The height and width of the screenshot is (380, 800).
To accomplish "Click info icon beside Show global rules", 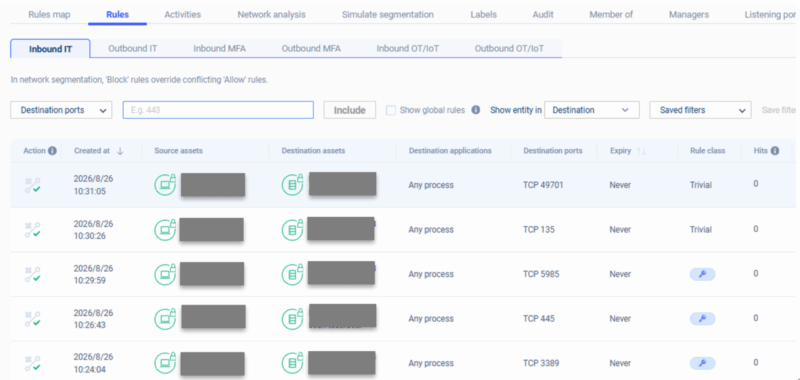I will (476, 110).
